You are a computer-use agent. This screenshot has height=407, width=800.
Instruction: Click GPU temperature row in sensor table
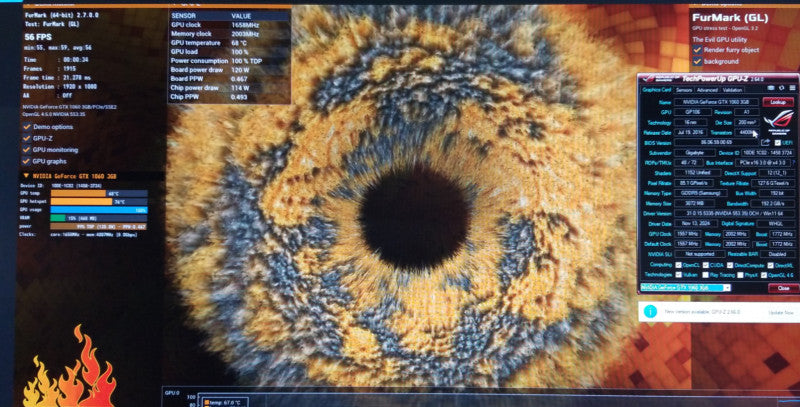(230, 43)
